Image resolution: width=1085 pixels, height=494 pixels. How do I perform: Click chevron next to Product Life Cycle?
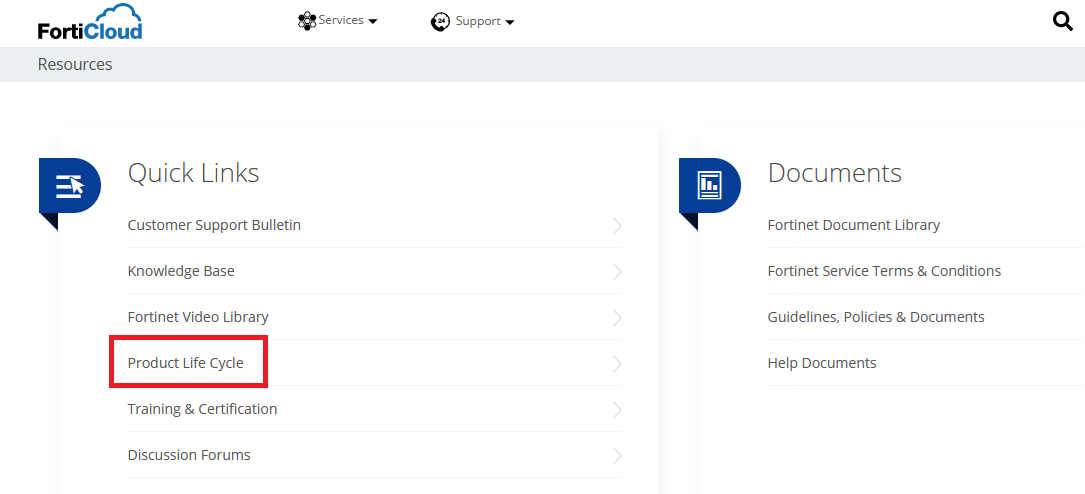pos(617,364)
